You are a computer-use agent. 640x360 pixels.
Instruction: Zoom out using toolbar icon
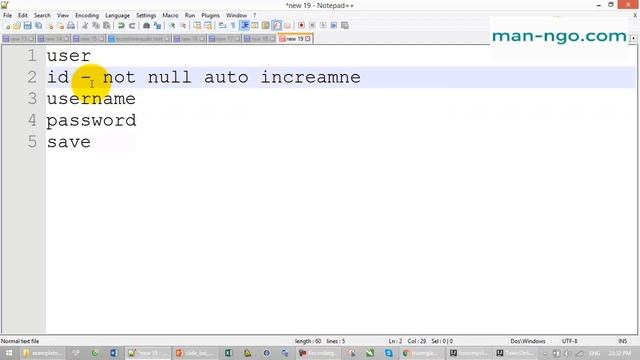(x=183, y=26)
